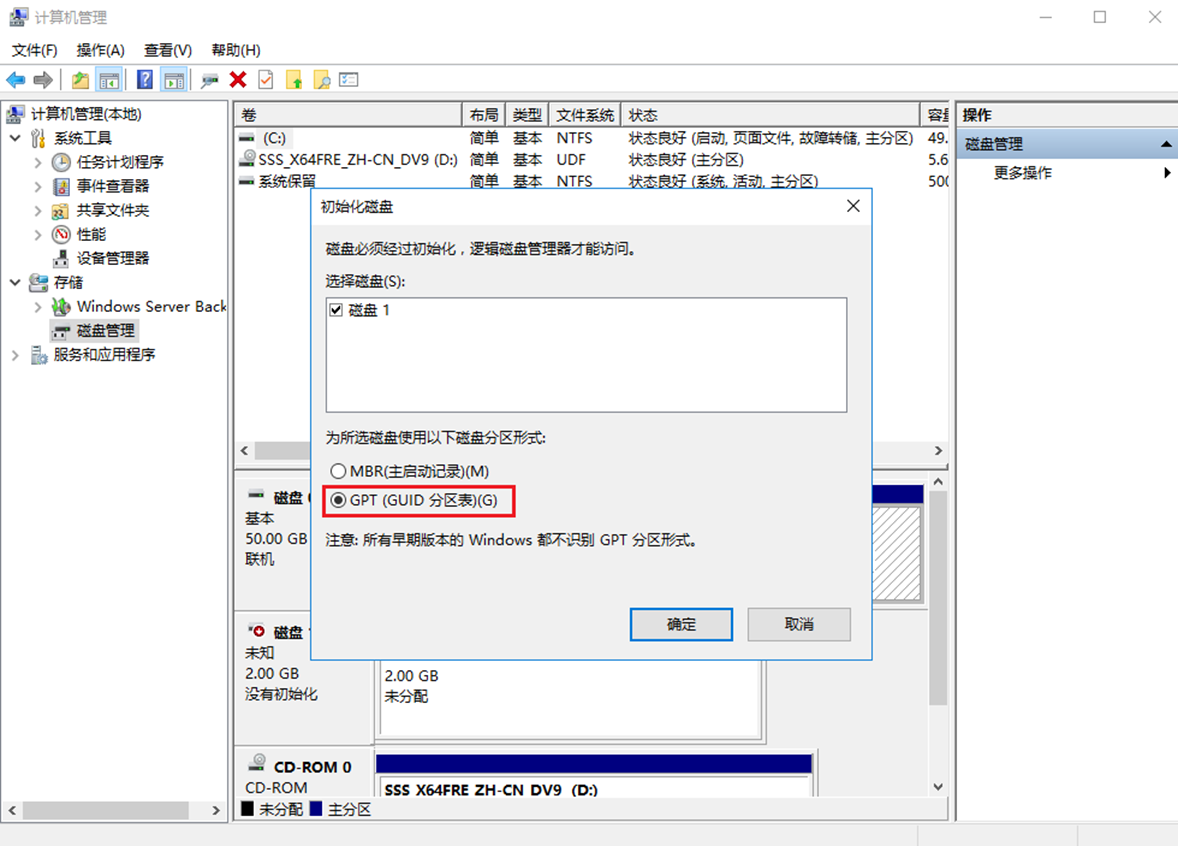Select 计算机管理(本地) root node

[x=86, y=114]
